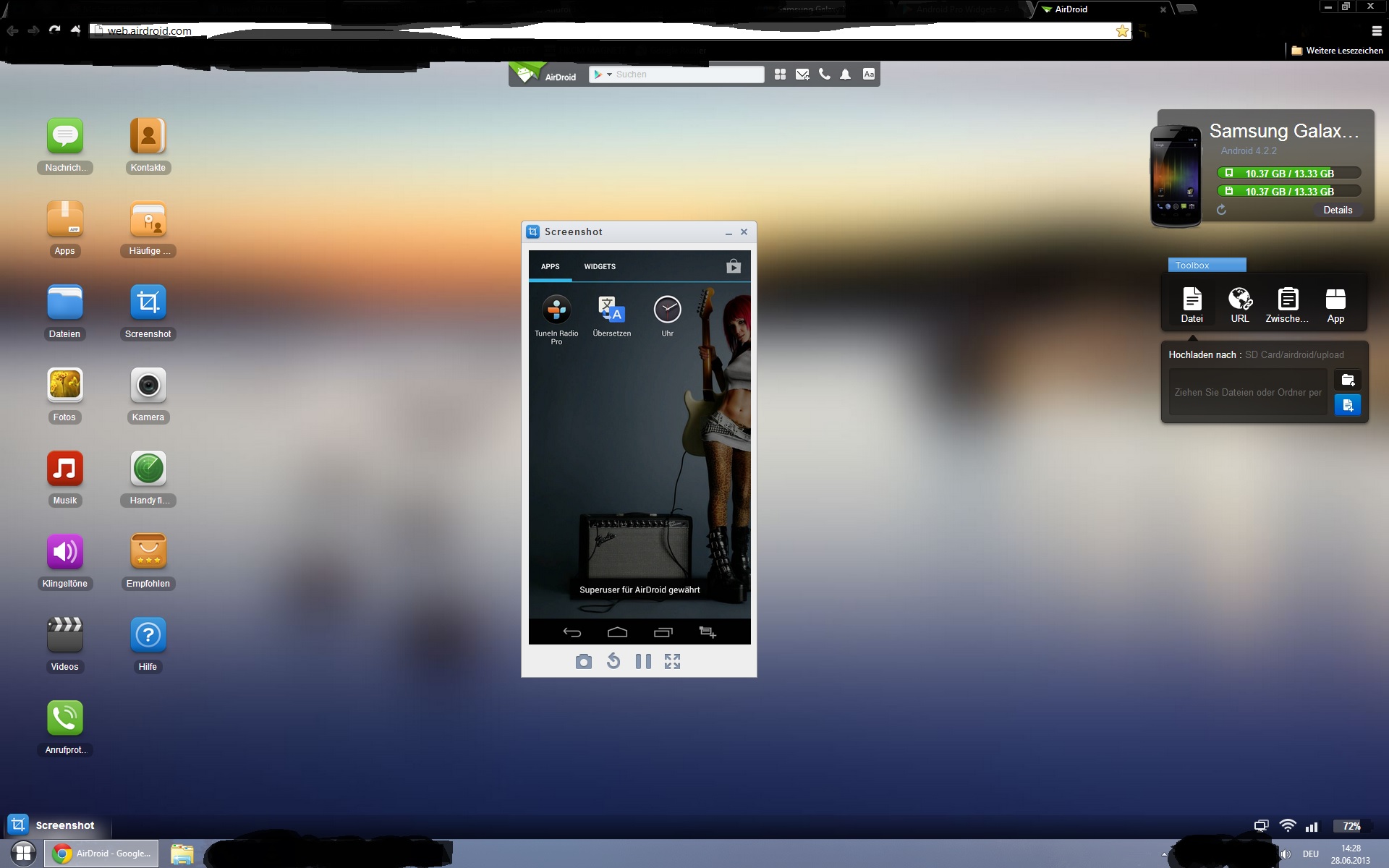Select Datei in the Toolbox
Viewport: 1389px width, 868px height.
1192,305
